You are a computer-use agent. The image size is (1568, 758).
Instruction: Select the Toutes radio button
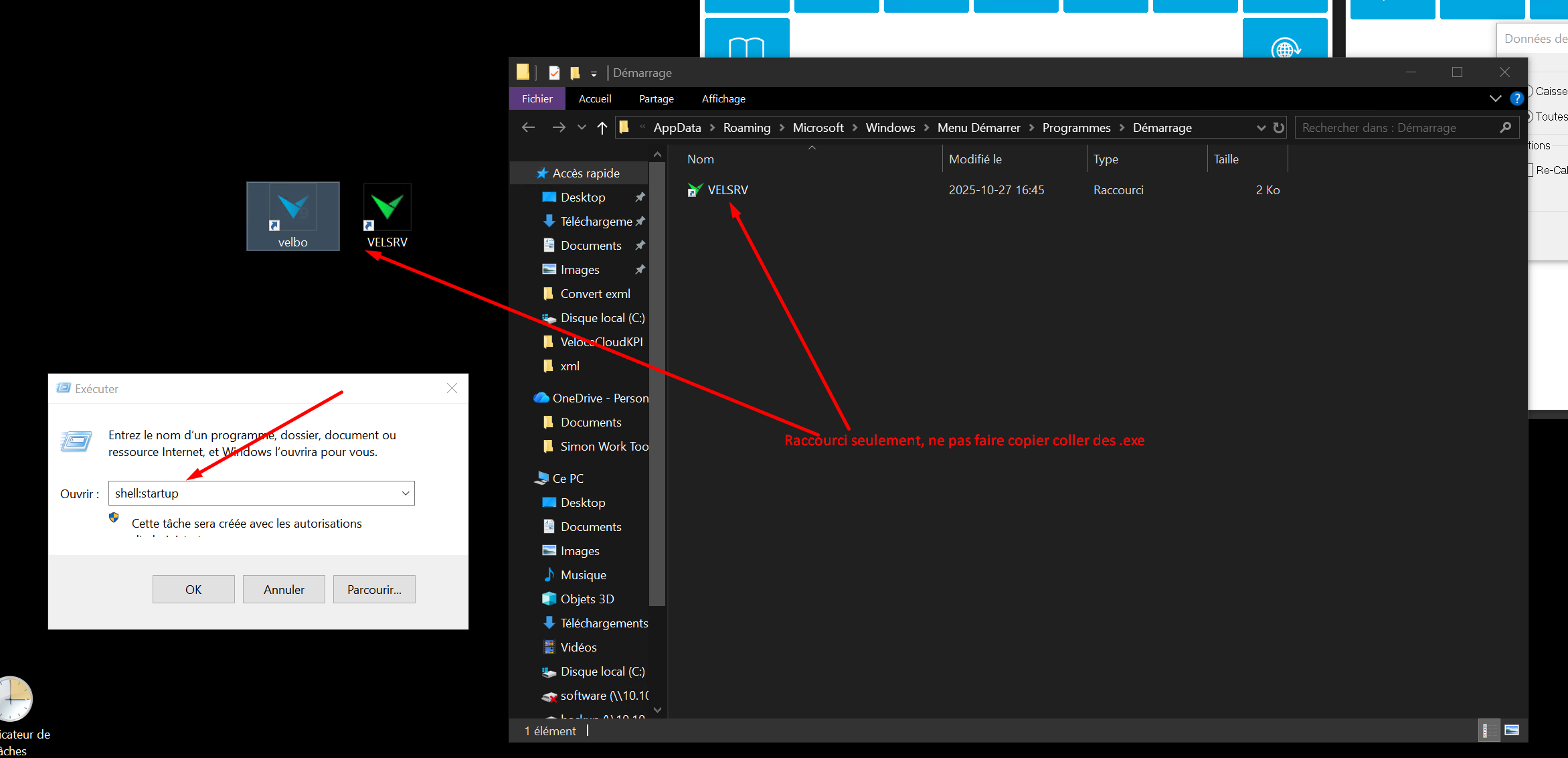1530,117
